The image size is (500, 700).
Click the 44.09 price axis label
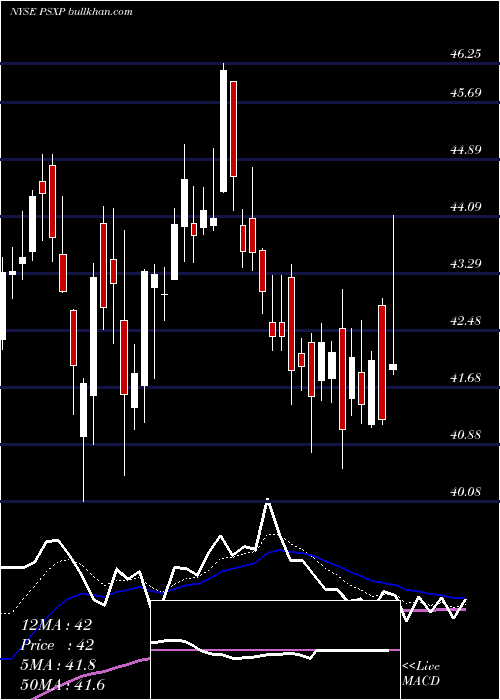click(466, 206)
